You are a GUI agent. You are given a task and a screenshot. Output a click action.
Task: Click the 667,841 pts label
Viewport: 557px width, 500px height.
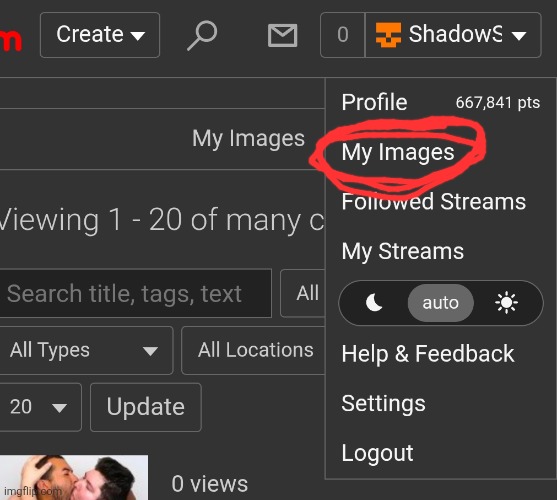[498, 103]
